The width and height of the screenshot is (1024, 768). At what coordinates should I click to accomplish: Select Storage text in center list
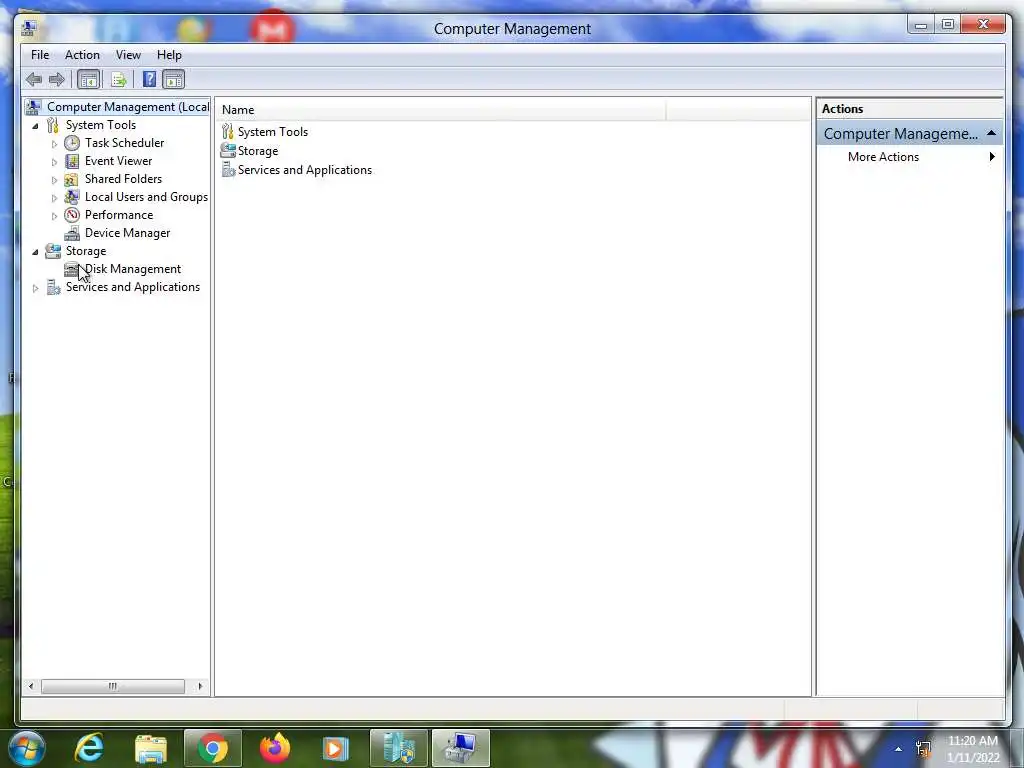coord(258,151)
